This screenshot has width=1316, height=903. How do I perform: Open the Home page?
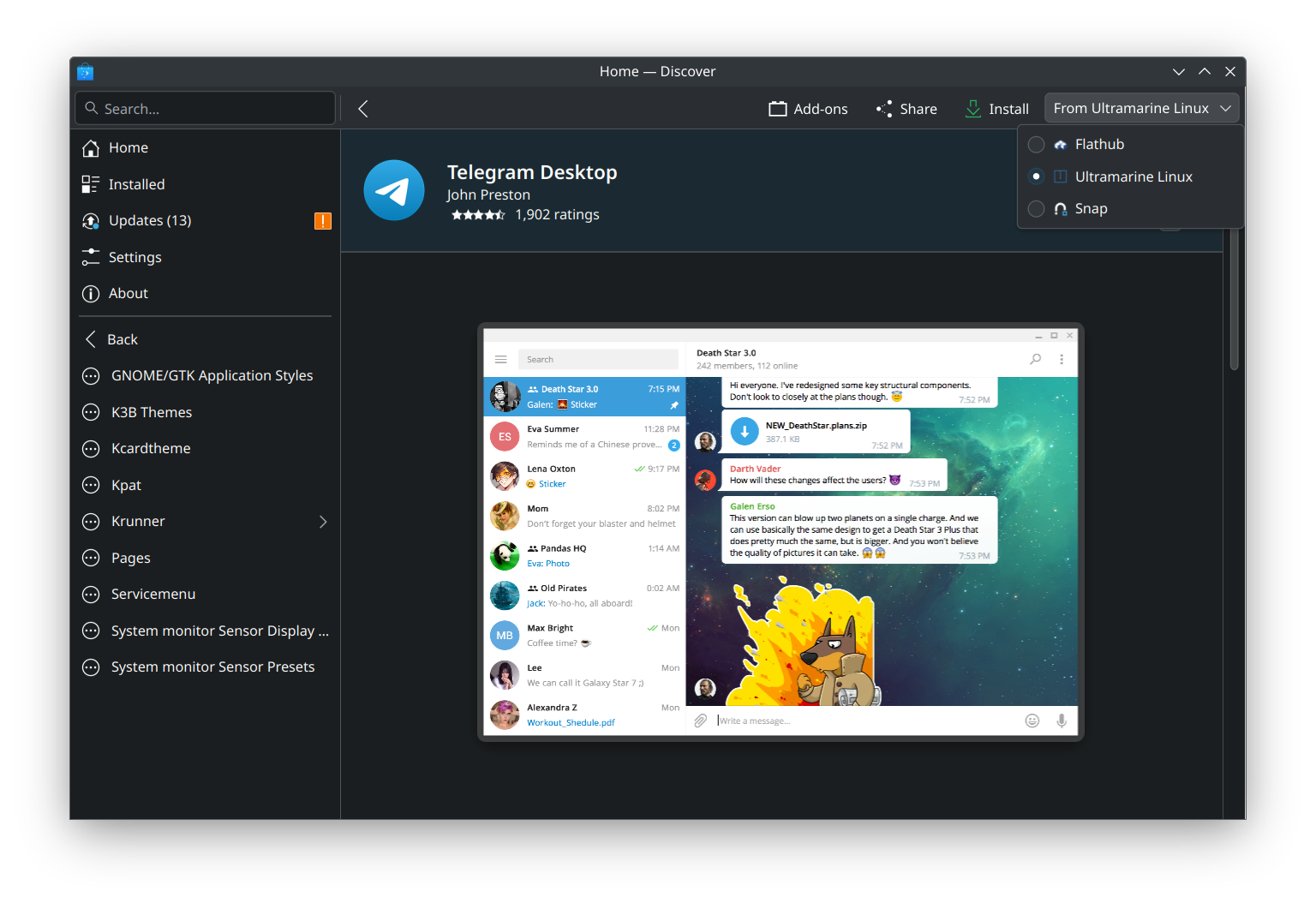coord(206,148)
